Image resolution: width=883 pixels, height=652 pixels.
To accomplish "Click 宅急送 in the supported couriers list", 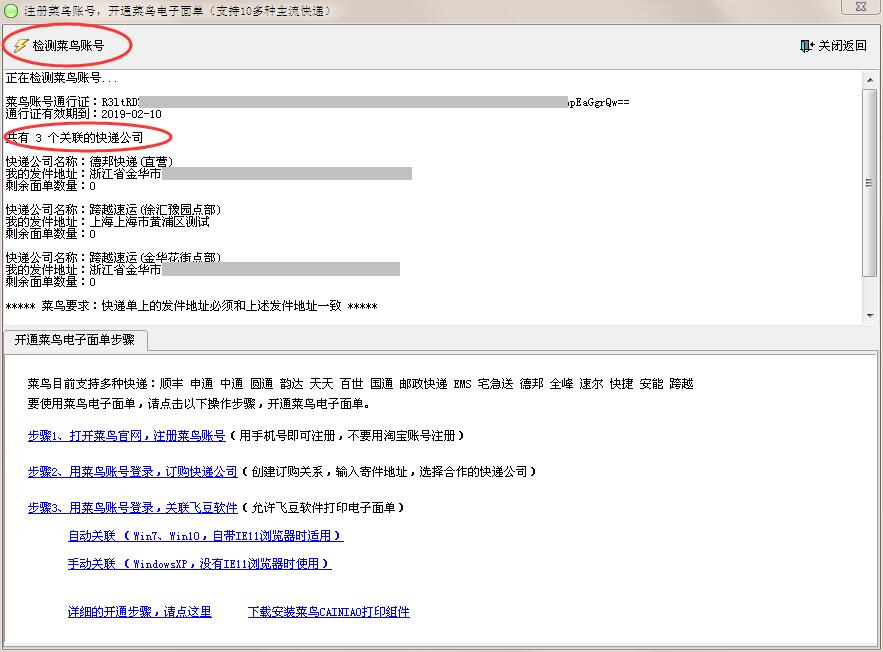I will point(496,384).
